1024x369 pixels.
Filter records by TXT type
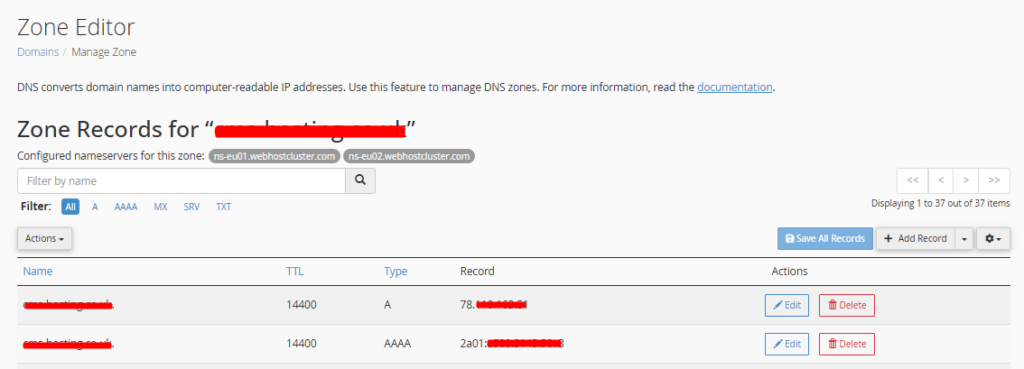click(224, 206)
